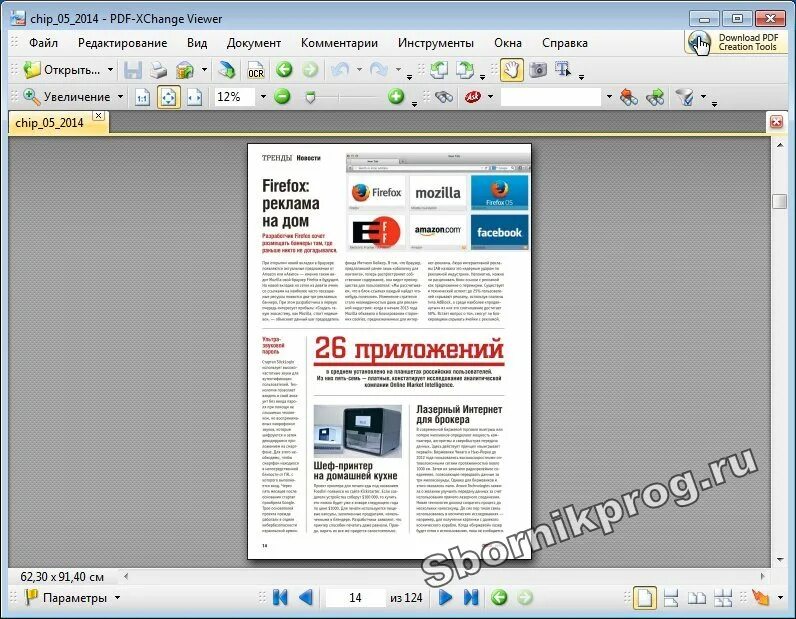Viewport: 796px width, 619px height.
Task: Open the Документ menu
Action: [254, 43]
